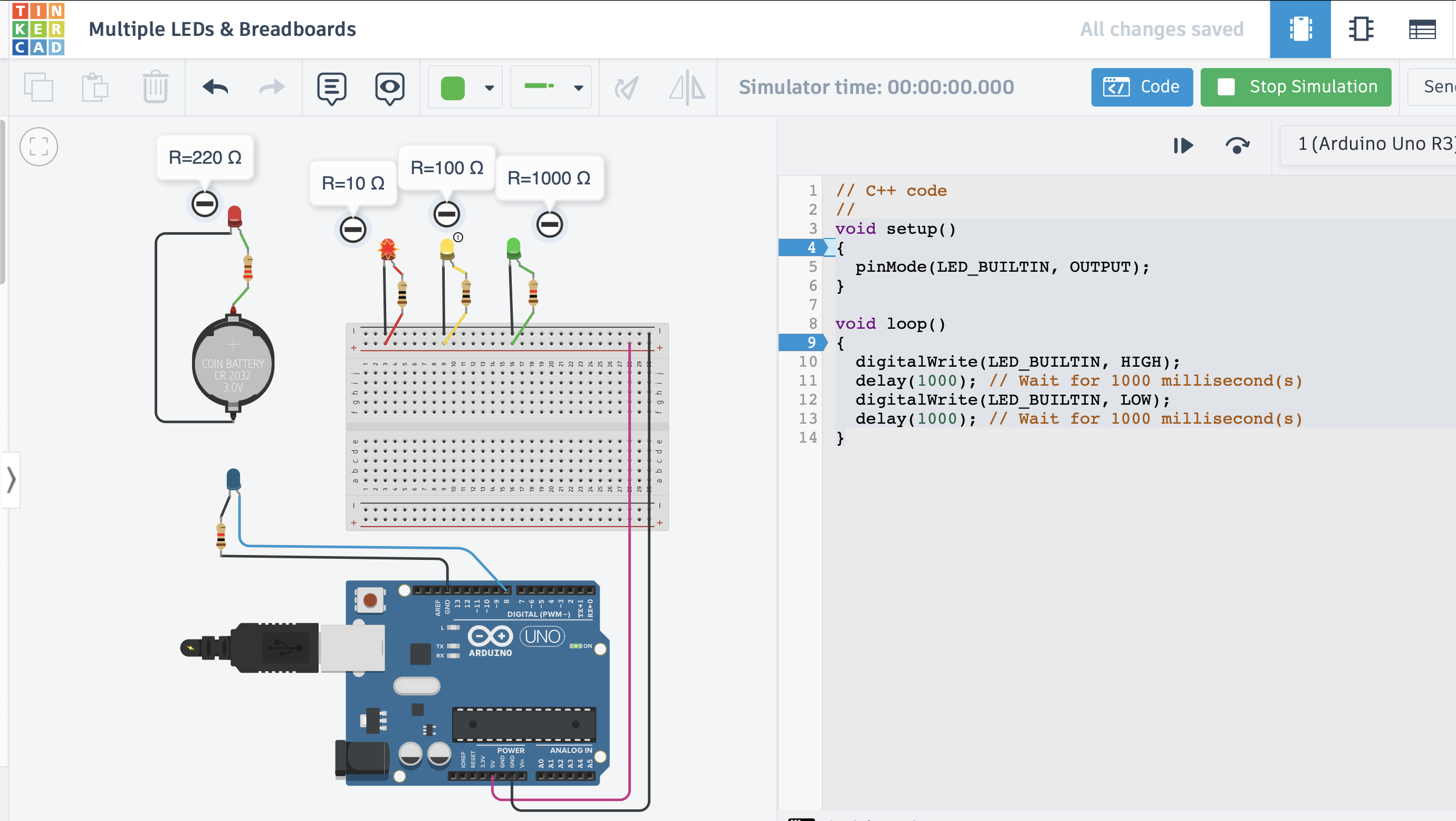Click the undo arrow icon

click(x=215, y=87)
